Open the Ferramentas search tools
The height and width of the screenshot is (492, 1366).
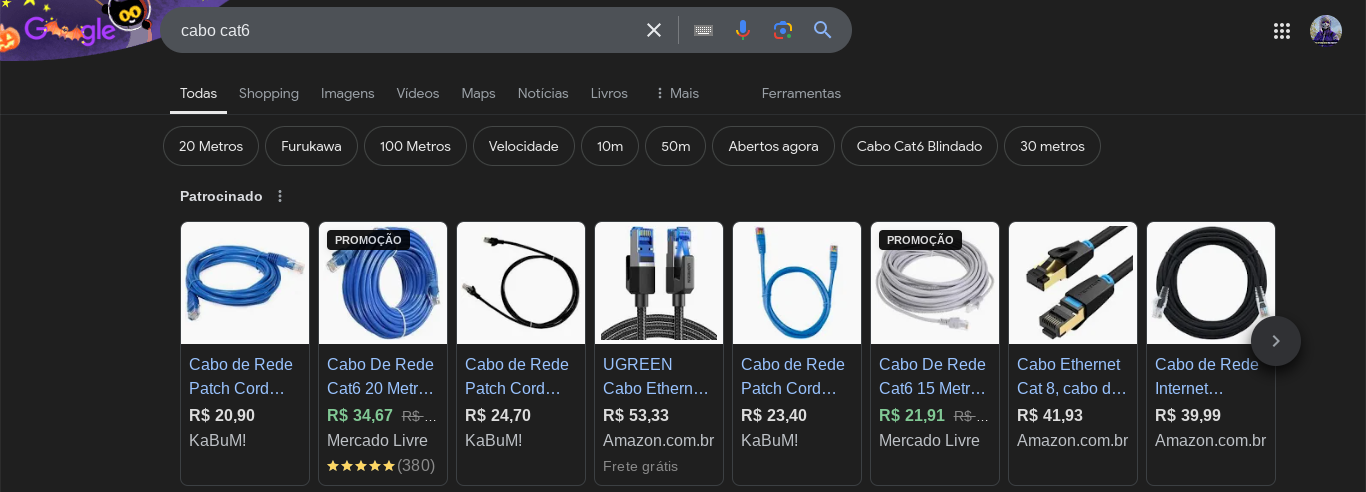801,93
